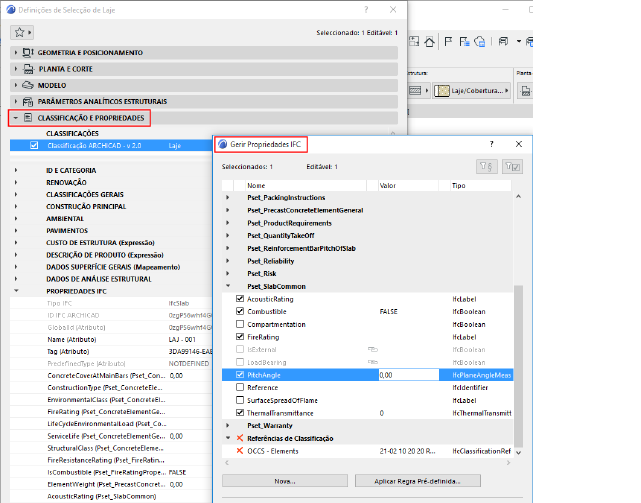Expand Pset_ReinforcementBarPitchOfSlab group
641x503 pixels.
tap(228, 248)
